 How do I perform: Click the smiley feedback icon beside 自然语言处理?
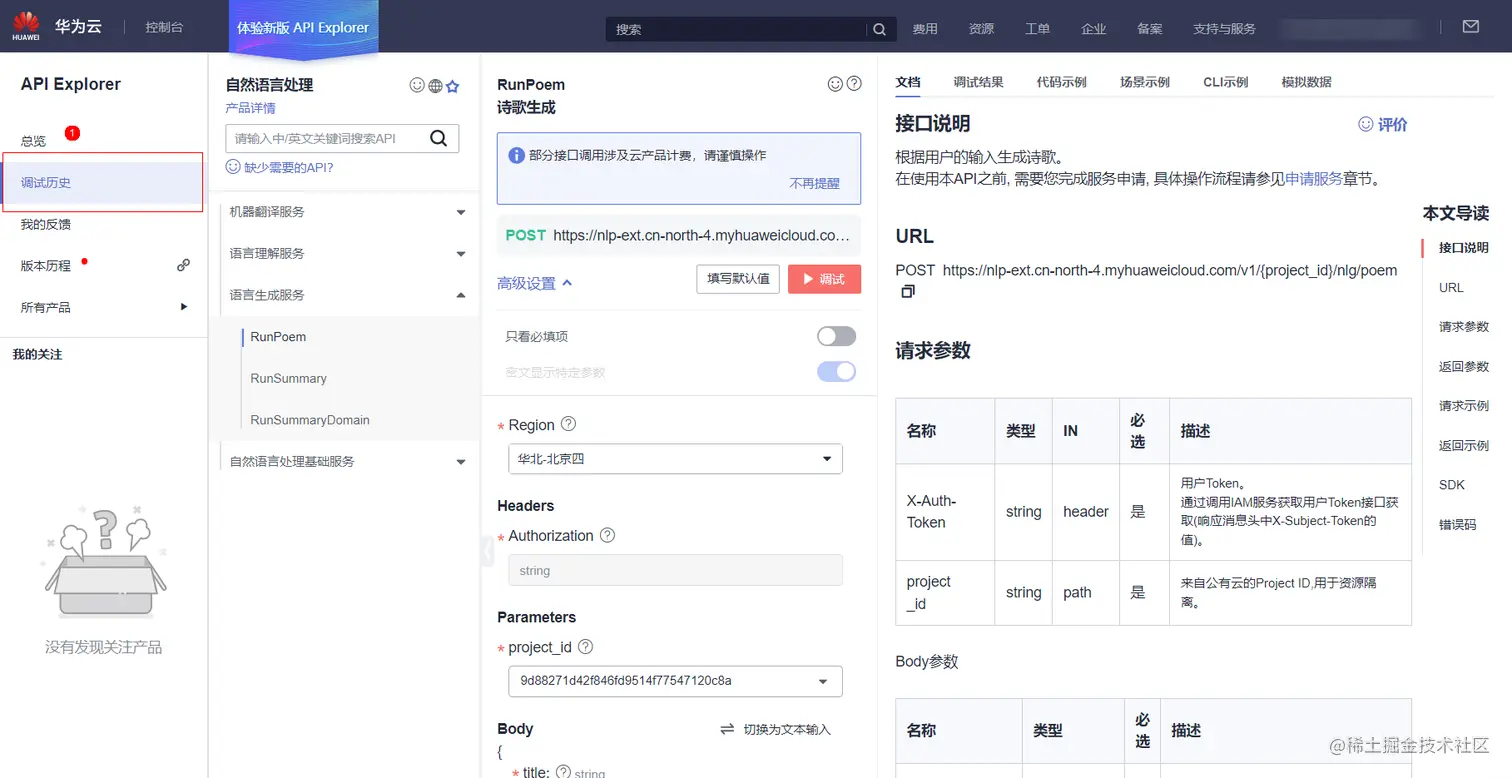click(x=417, y=86)
